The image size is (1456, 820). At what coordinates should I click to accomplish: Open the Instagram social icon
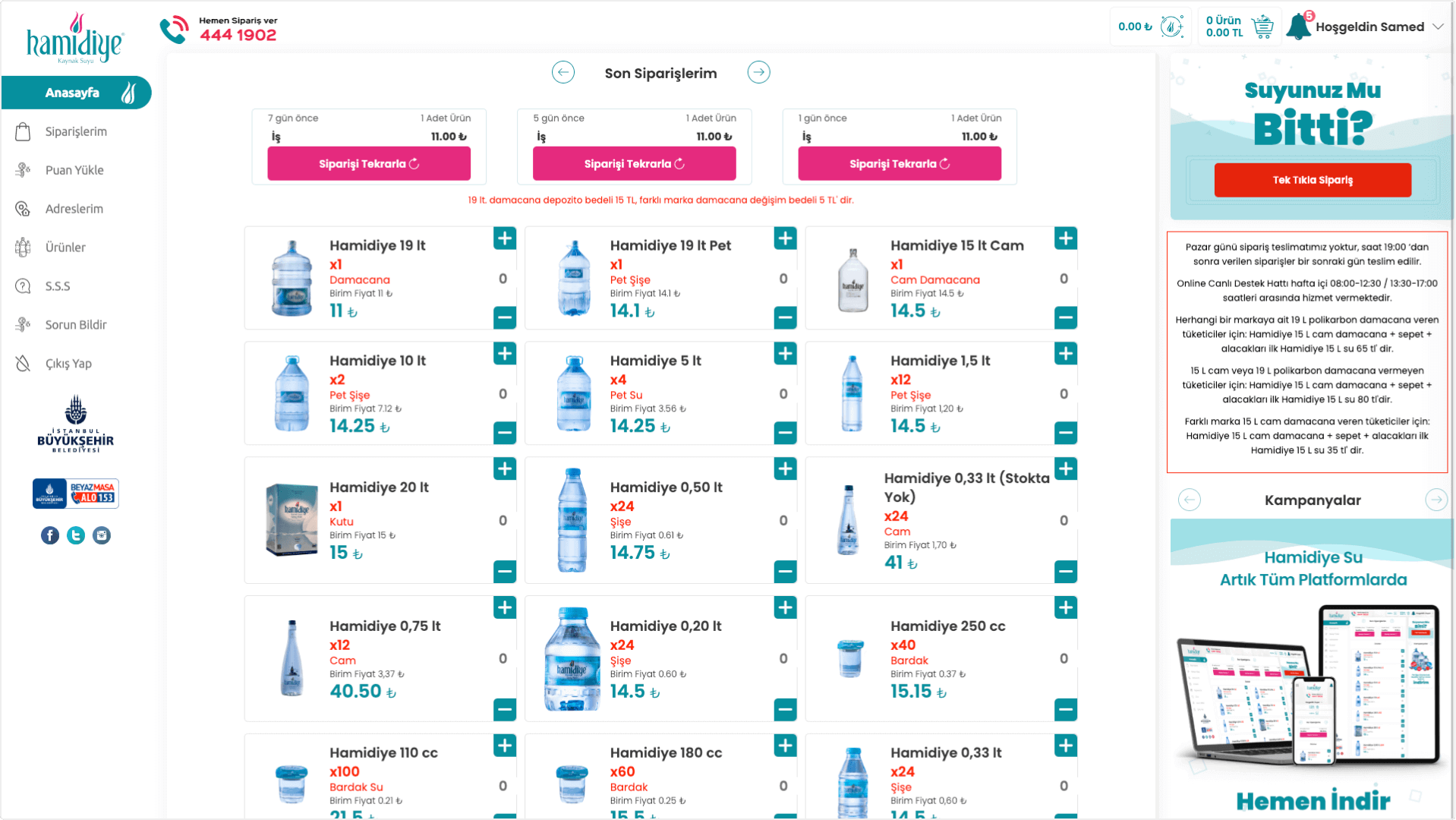pos(102,535)
